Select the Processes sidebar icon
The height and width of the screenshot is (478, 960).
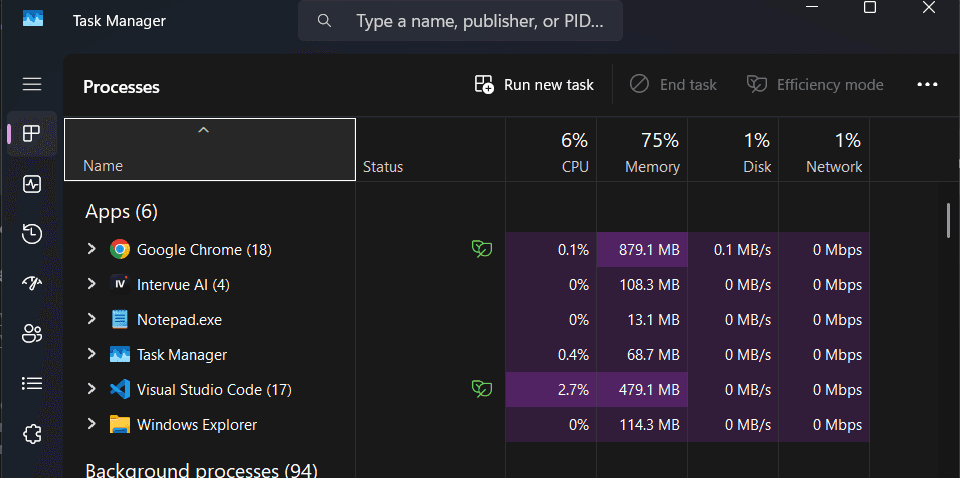coord(32,133)
